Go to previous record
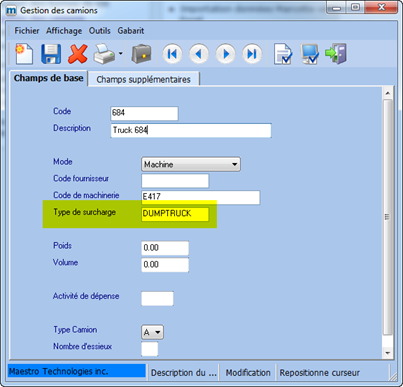This screenshot has height=387, width=403. pyautogui.click(x=199, y=54)
